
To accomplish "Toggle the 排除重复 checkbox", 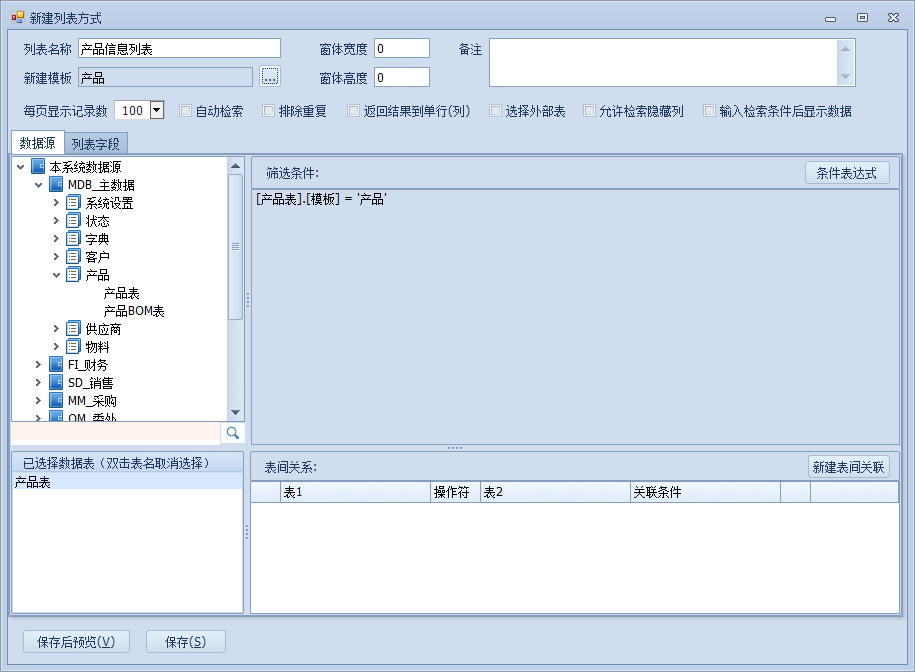I will tap(268, 111).
